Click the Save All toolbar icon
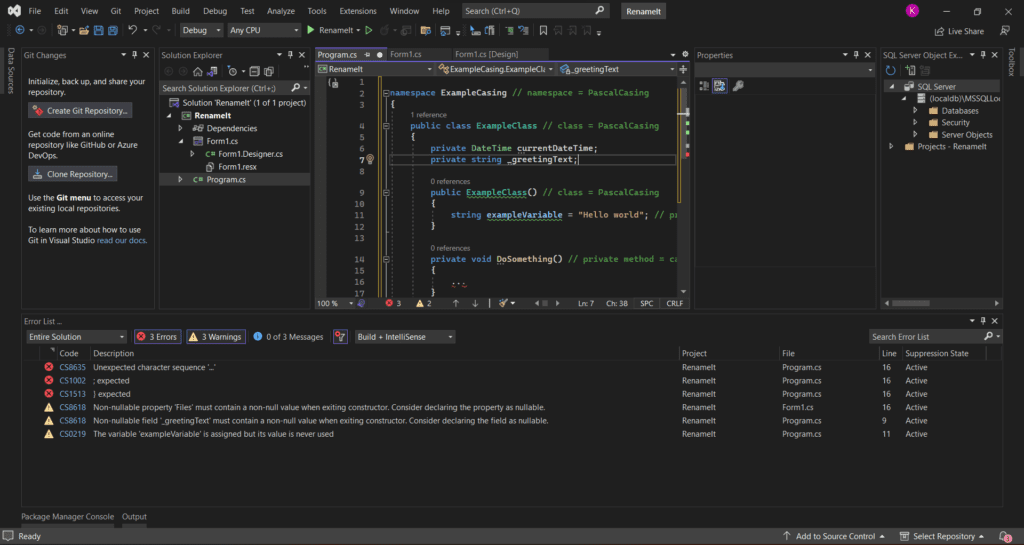The width and height of the screenshot is (1024, 545). (x=113, y=30)
